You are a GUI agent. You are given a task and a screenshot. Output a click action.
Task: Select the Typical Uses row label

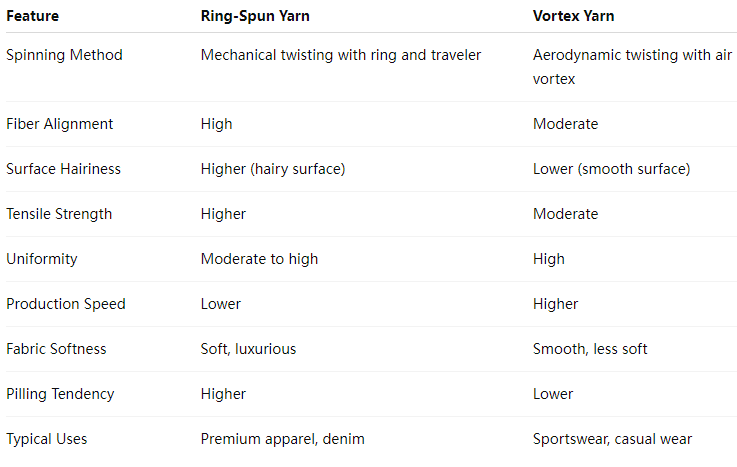(47, 439)
